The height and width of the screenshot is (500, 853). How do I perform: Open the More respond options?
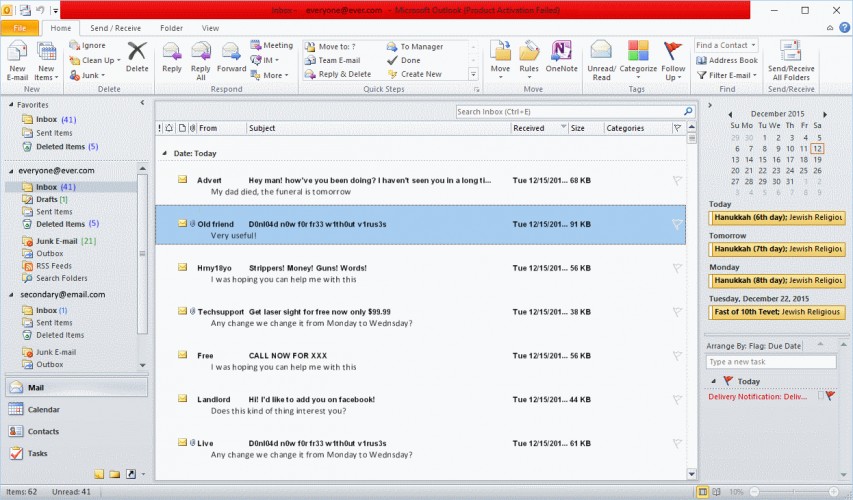(269, 75)
